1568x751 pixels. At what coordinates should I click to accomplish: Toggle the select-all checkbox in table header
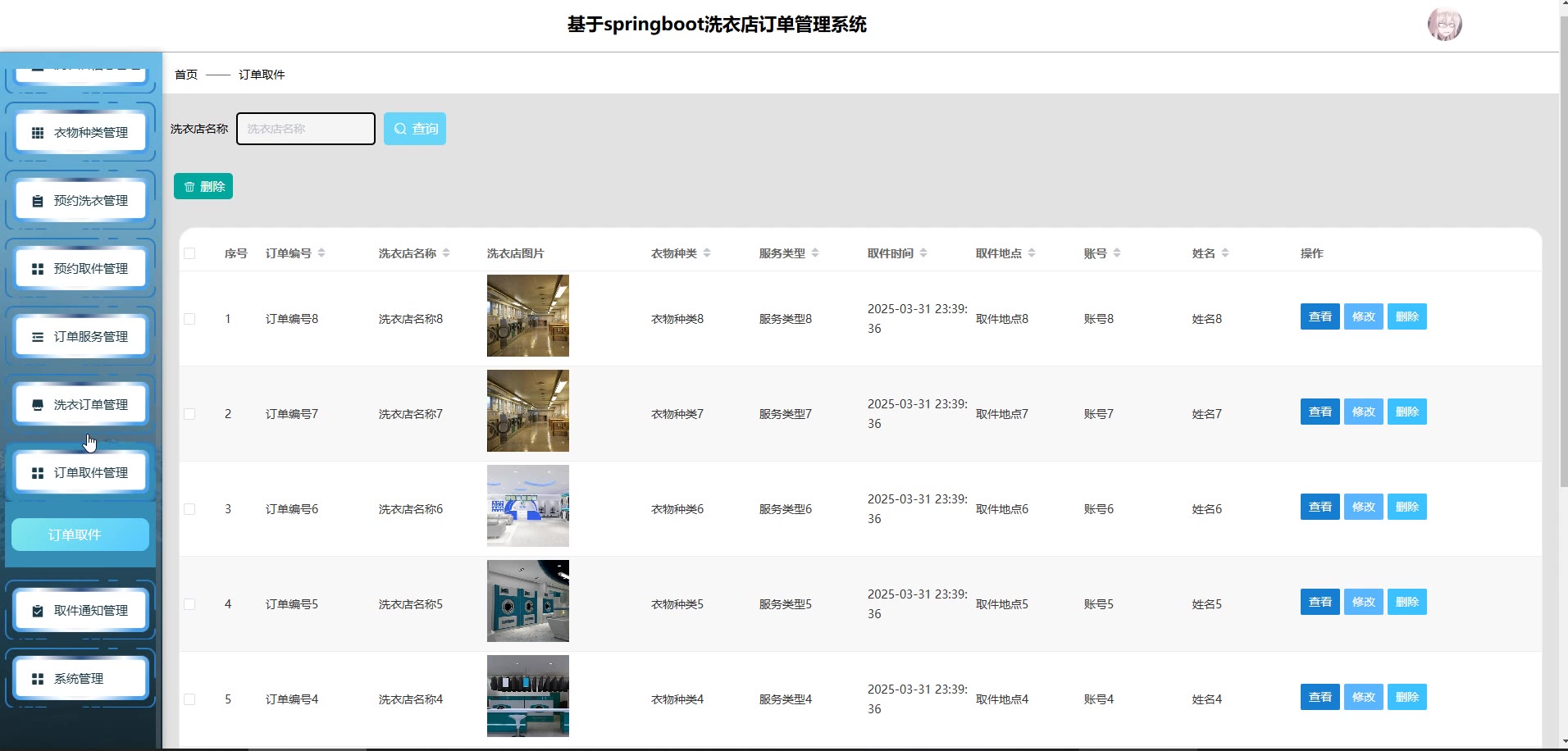189,253
